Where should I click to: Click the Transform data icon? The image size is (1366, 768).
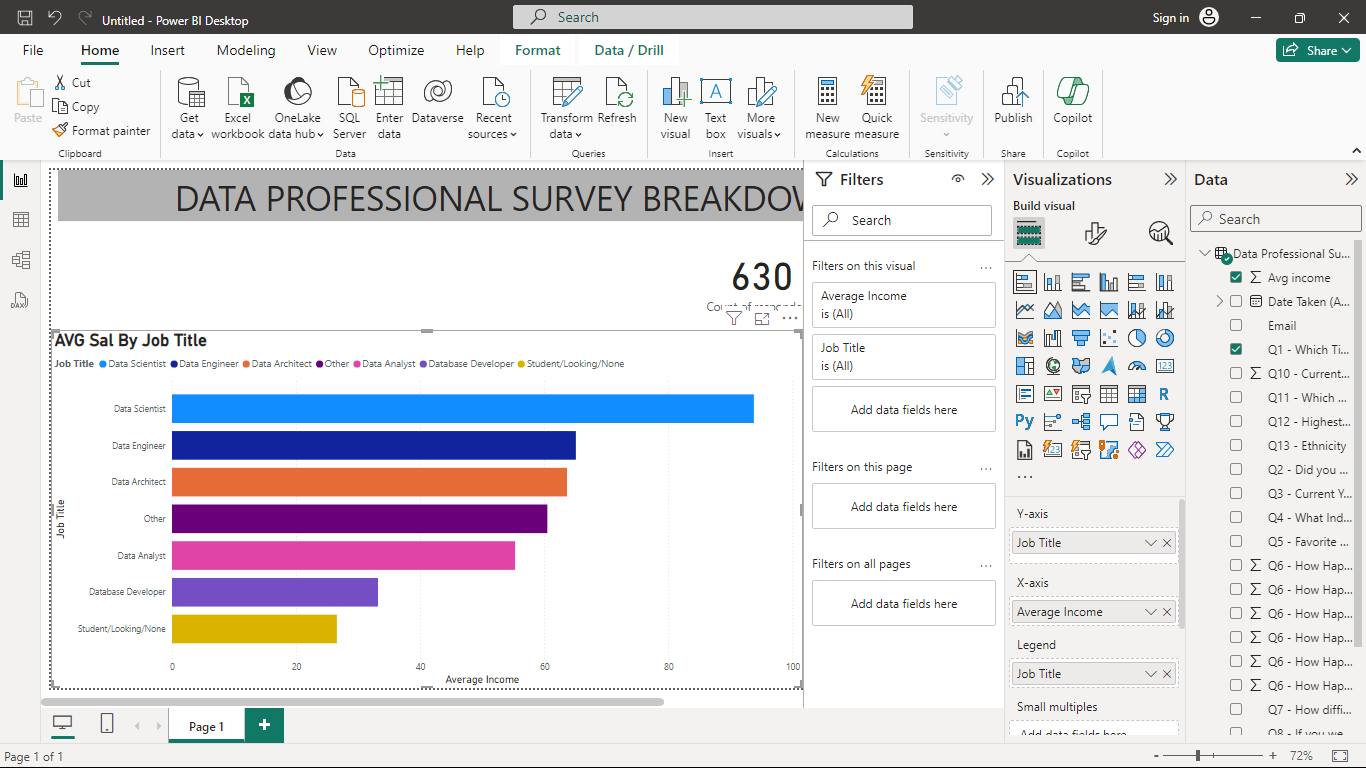[567, 93]
